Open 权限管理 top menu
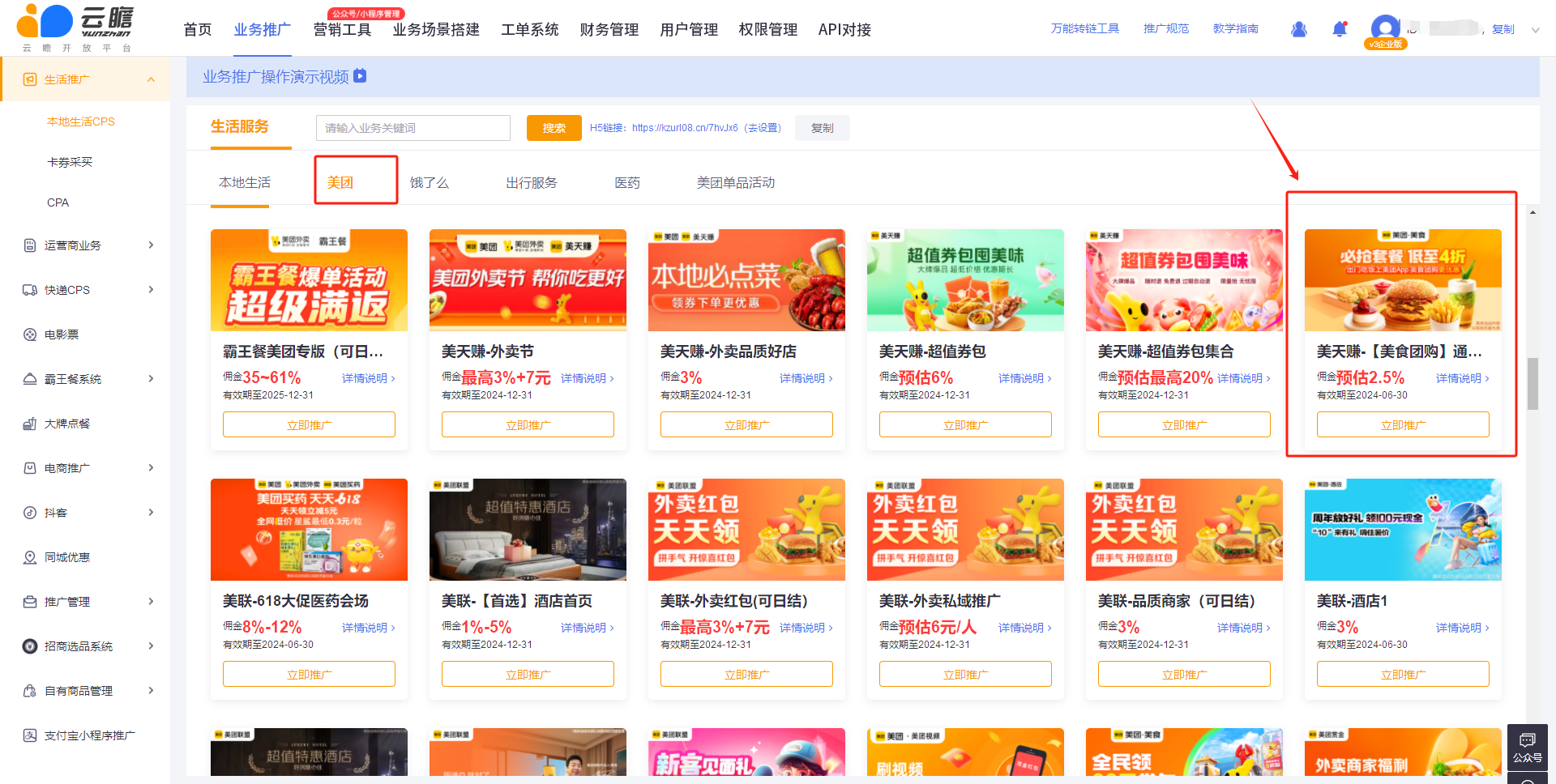The height and width of the screenshot is (784, 1556). point(768,30)
